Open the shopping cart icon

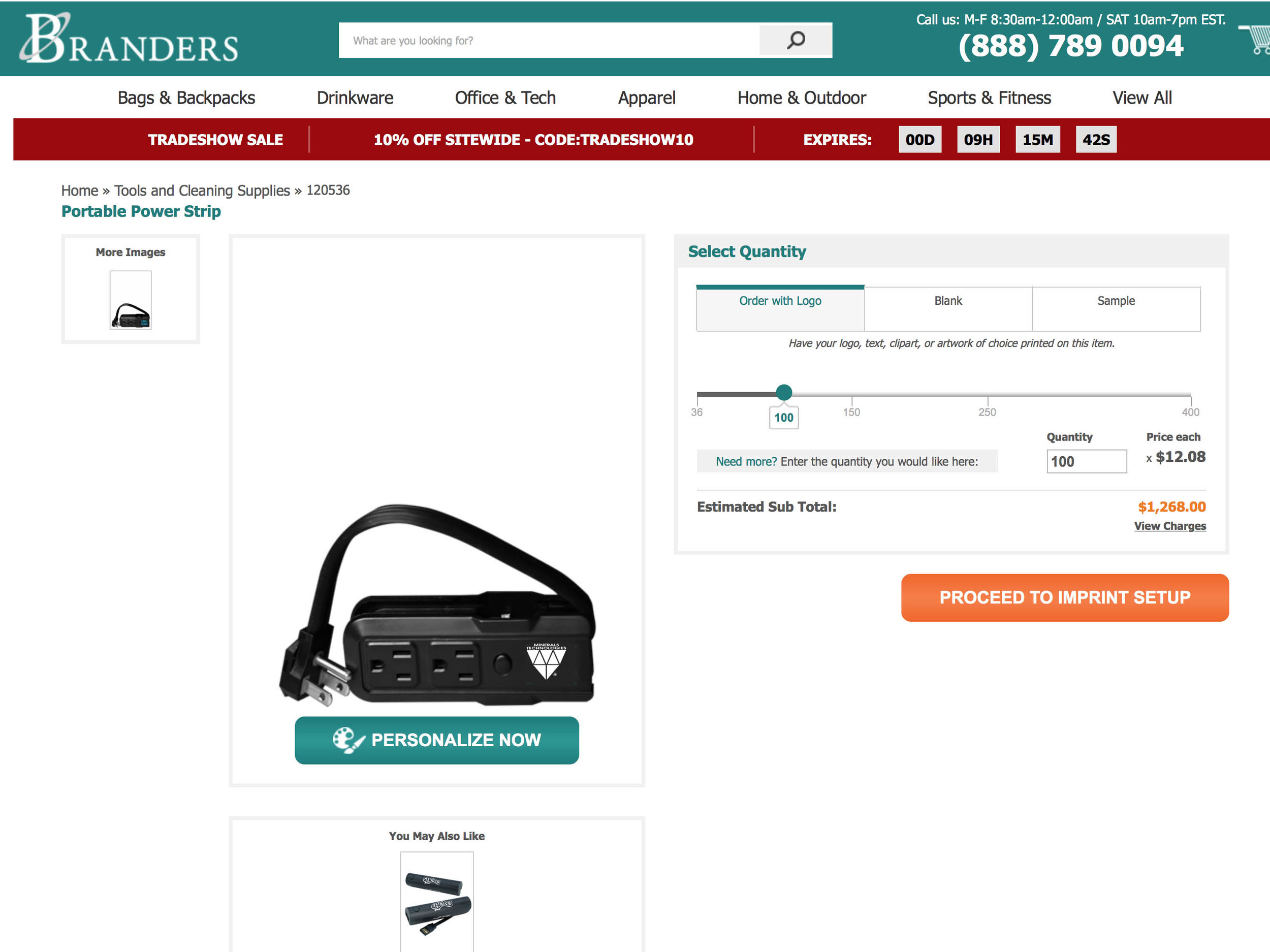[1256, 39]
